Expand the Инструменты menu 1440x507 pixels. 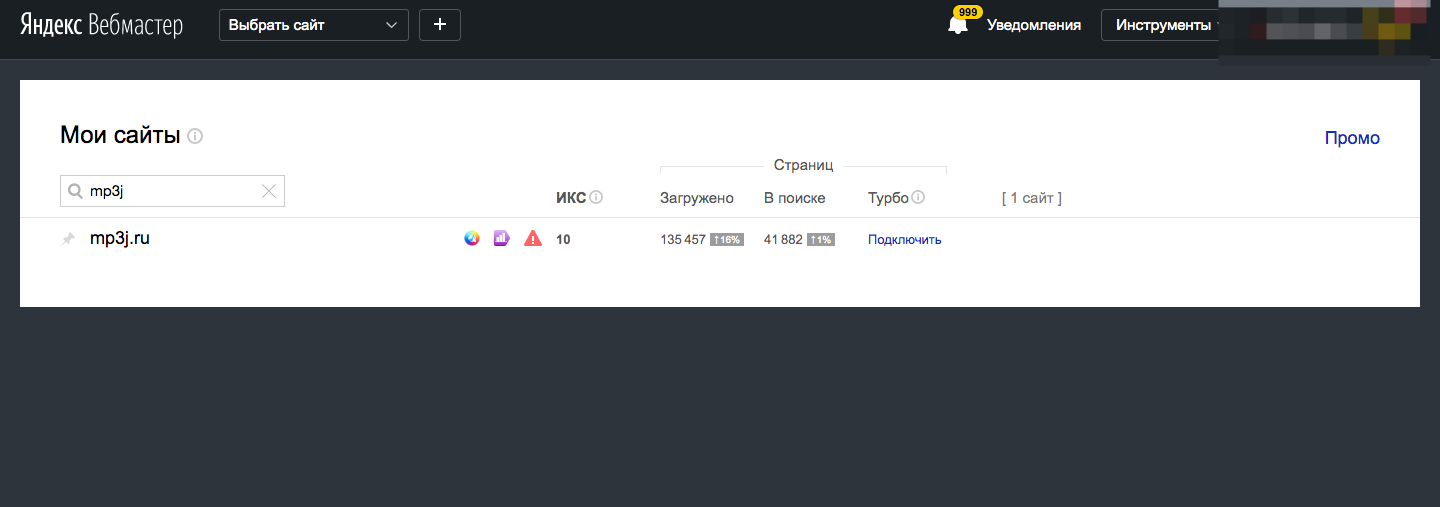1163,25
